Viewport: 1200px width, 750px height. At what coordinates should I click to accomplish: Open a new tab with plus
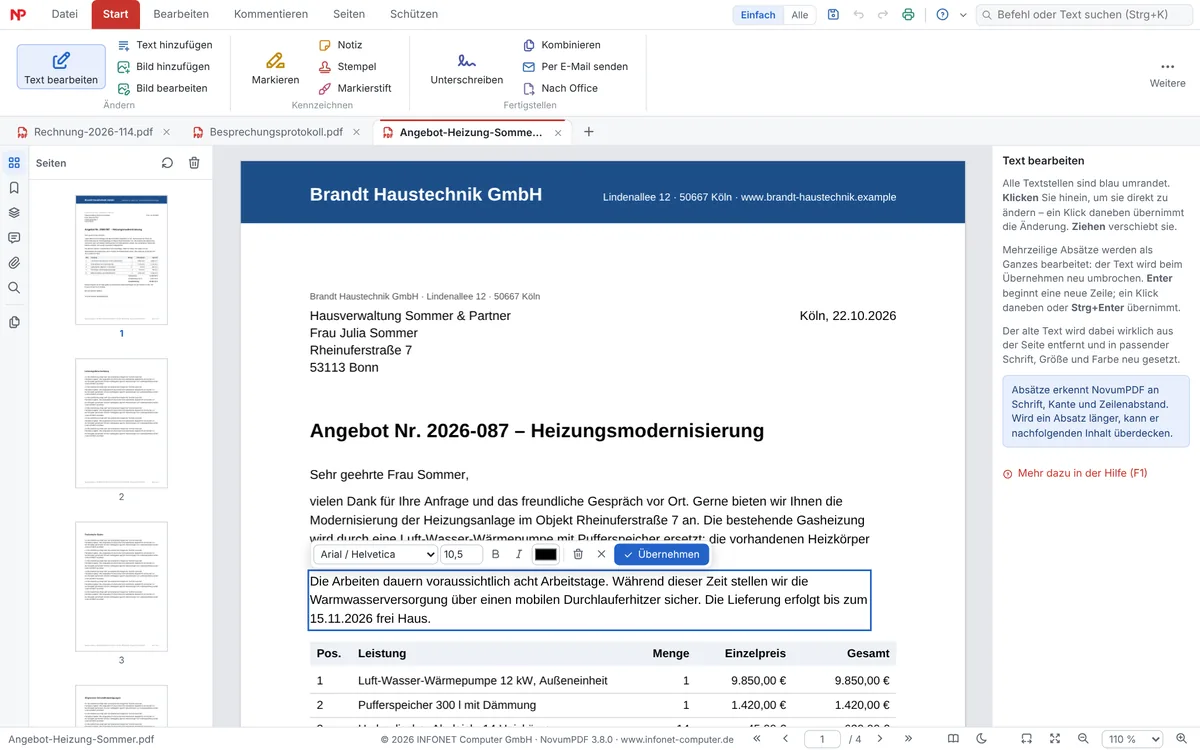click(x=589, y=132)
